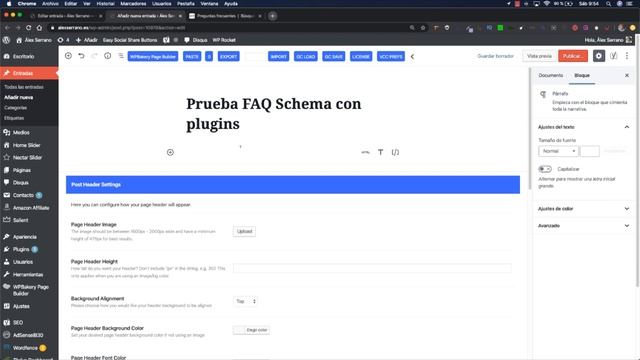Add a block with the toolbar plus icon
Viewport: 640px width, 360px height.
click(68, 56)
